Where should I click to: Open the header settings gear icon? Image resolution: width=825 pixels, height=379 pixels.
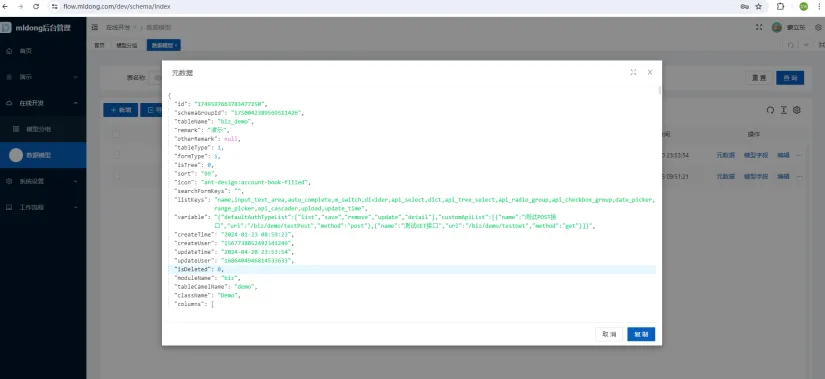pos(818,27)
